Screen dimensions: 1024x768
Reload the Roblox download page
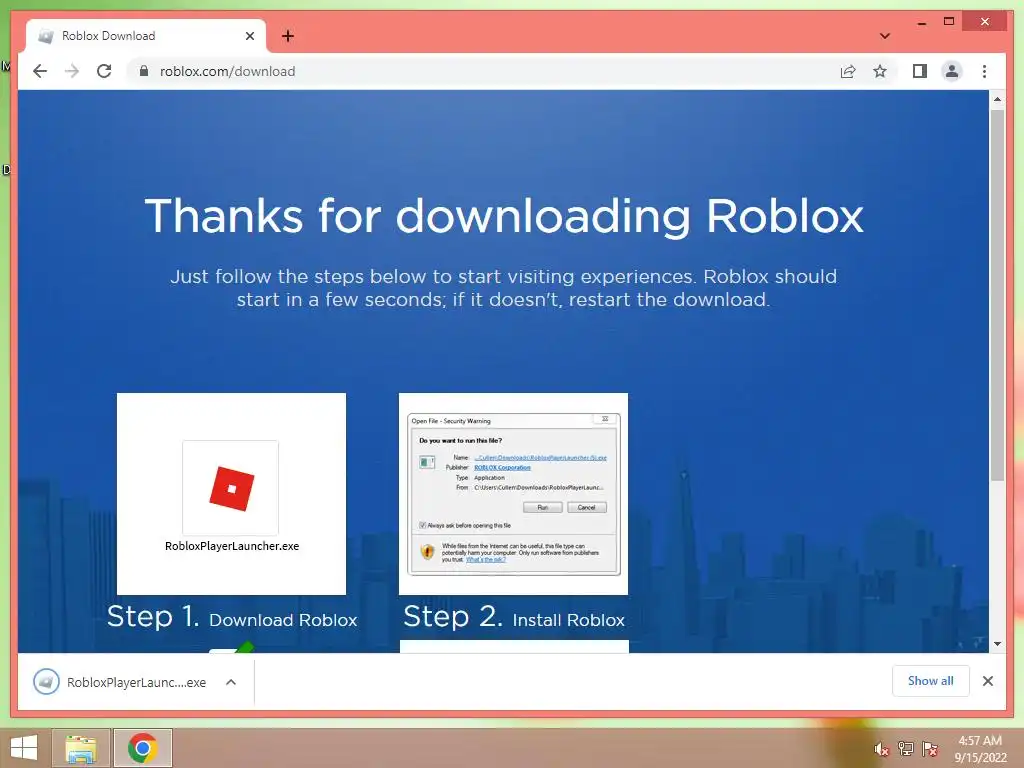pos(104,71)
